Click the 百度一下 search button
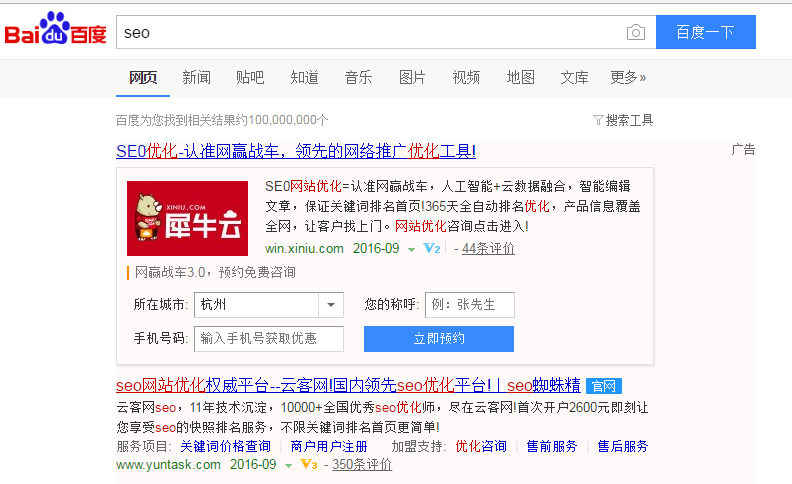The image size is (792, 484). (x=706, y=32)
